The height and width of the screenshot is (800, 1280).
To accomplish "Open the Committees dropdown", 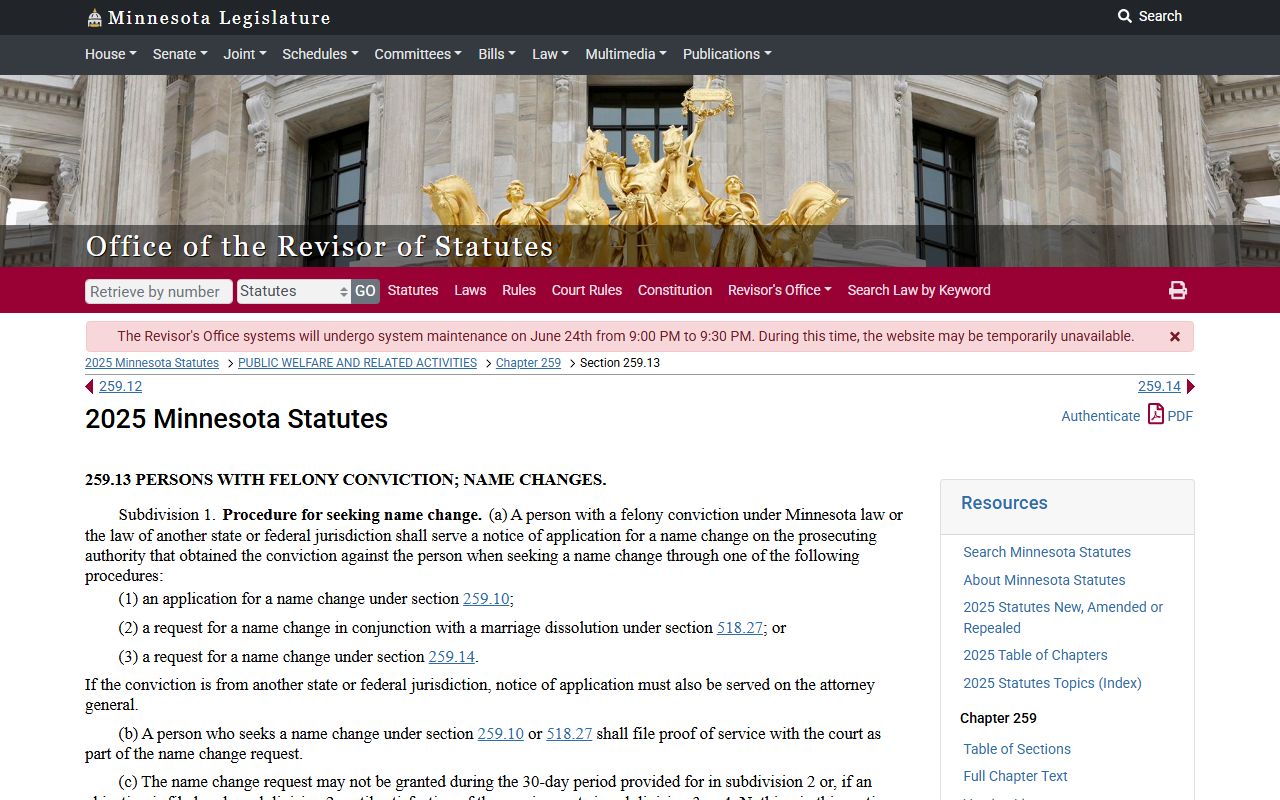I will (x=418, y=54).
